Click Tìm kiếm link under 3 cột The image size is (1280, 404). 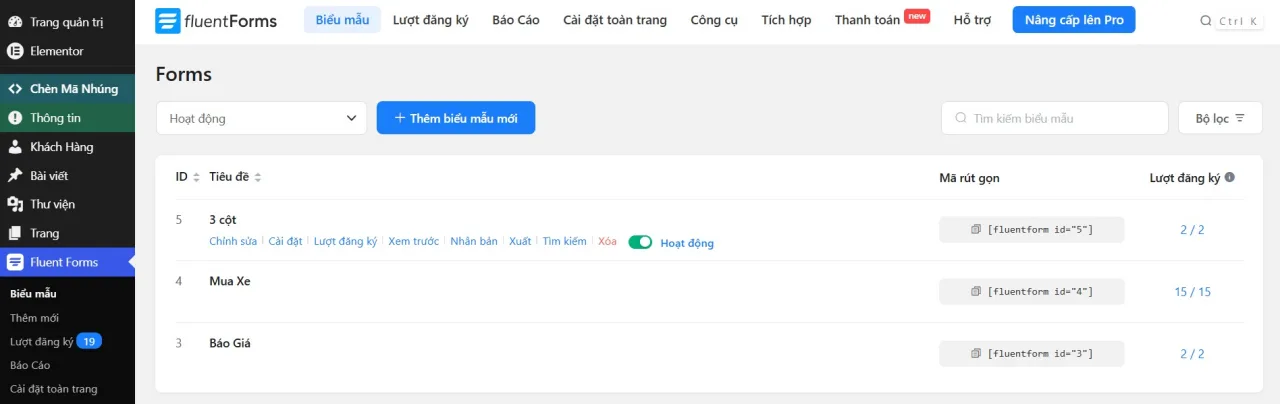[x=565, y=242]
